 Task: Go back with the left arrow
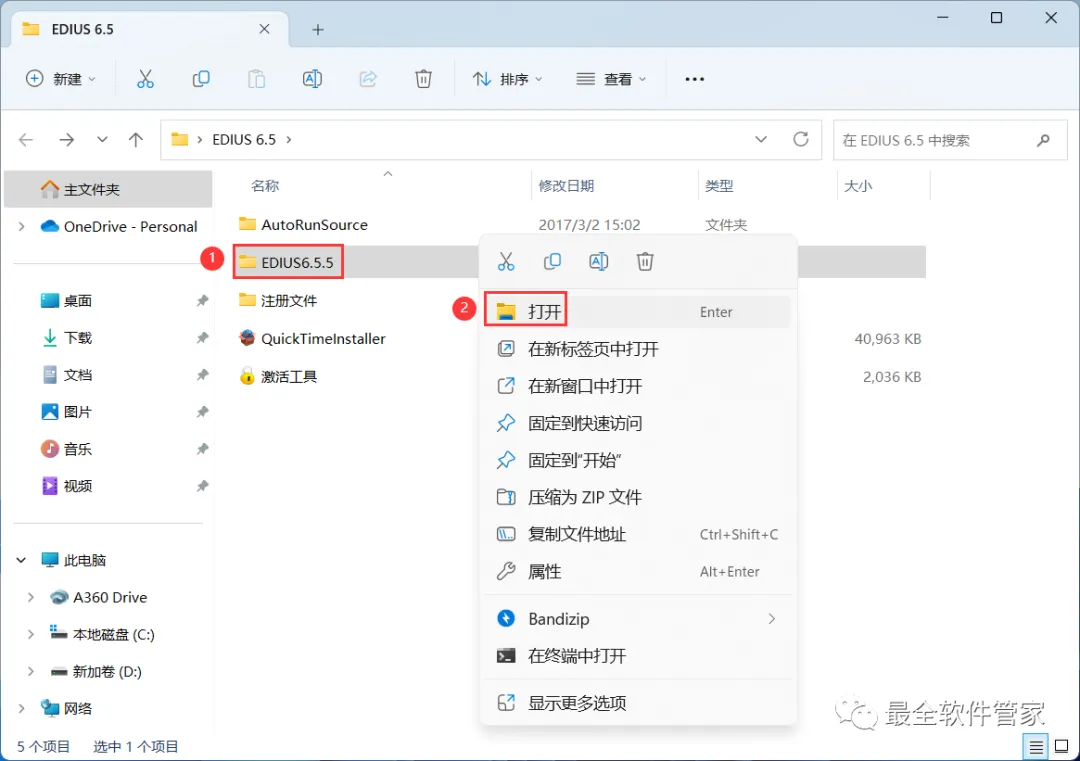pyautogui.click(x=26, y=140)
